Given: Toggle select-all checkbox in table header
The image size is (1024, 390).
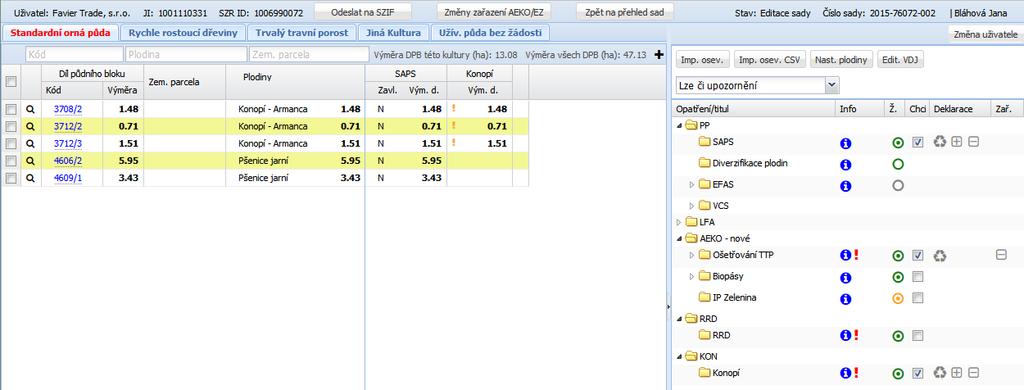Looking at the screenshot, I should [x=10, y=82].
